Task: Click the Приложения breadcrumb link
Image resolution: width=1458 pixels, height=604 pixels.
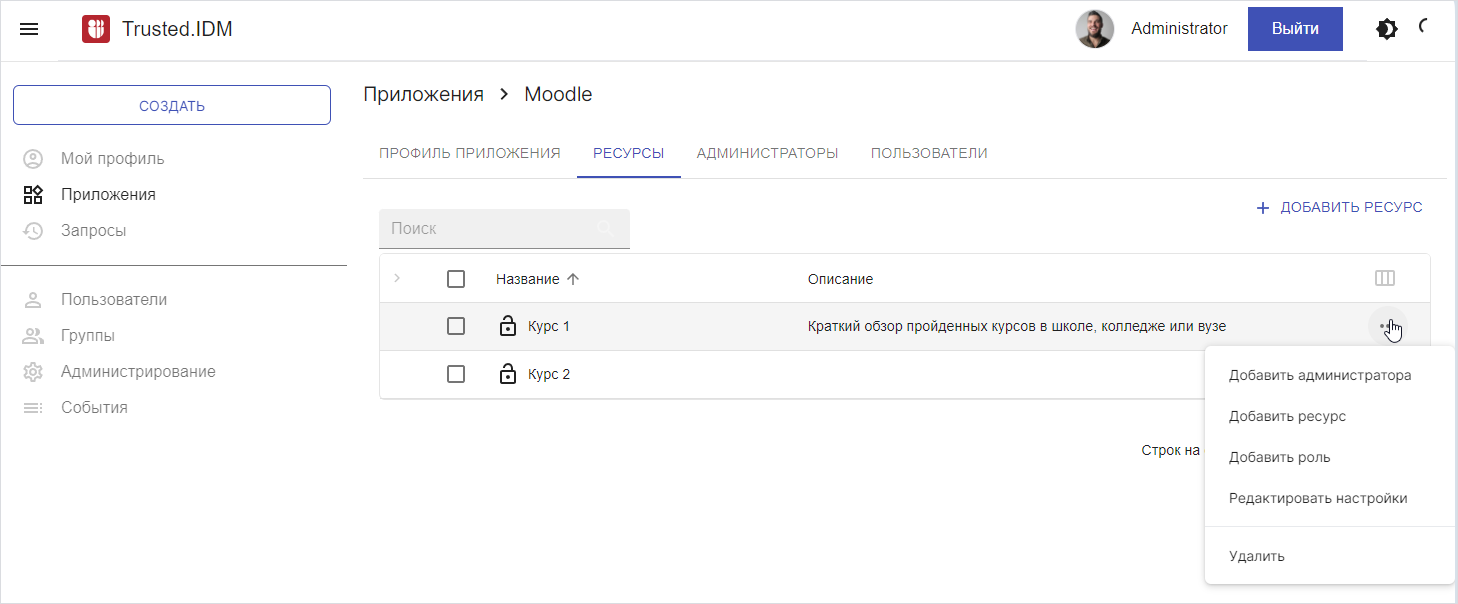Action: (423, 95)
